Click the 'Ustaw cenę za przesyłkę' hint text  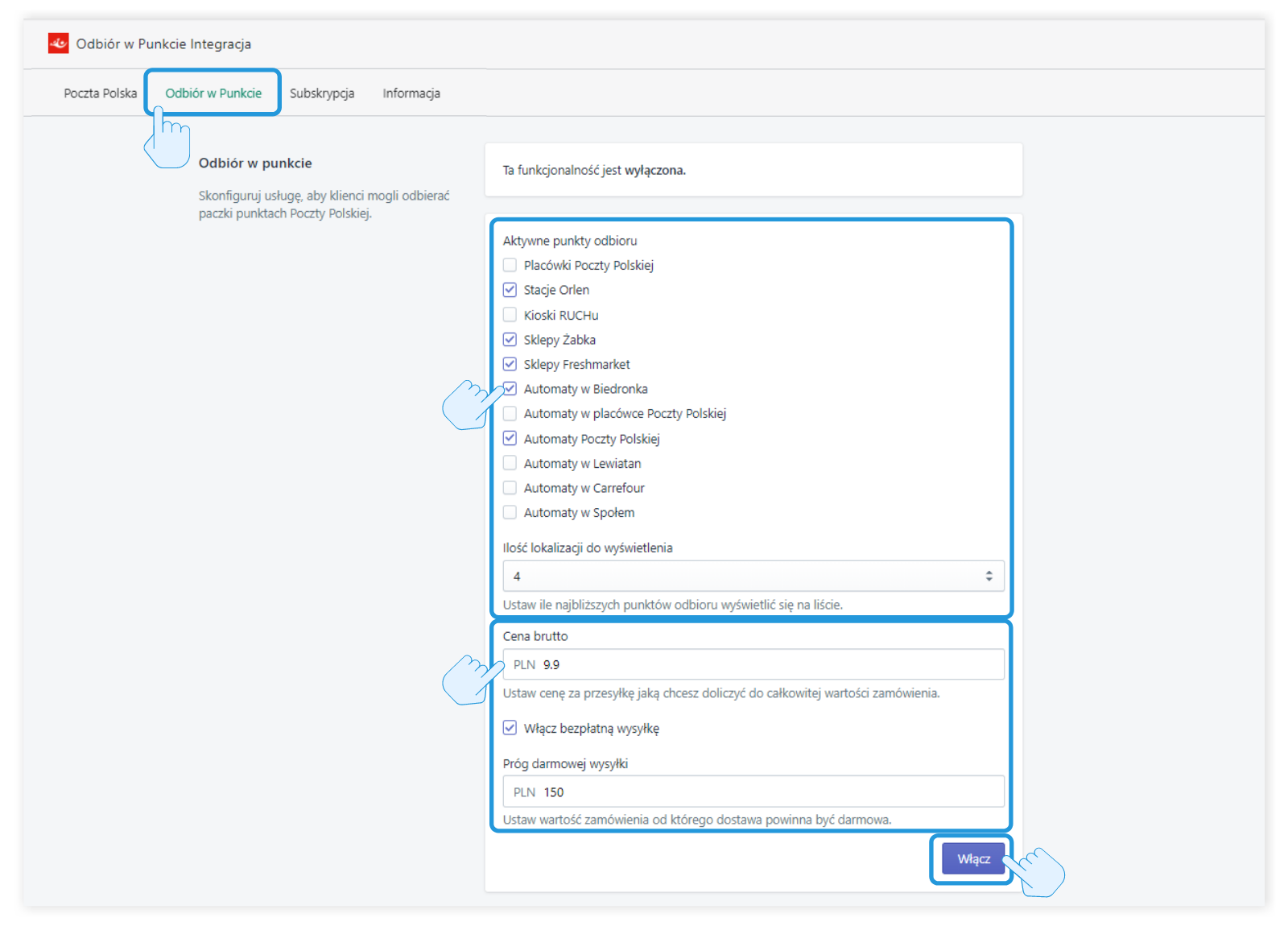click(x=721, y=693)
